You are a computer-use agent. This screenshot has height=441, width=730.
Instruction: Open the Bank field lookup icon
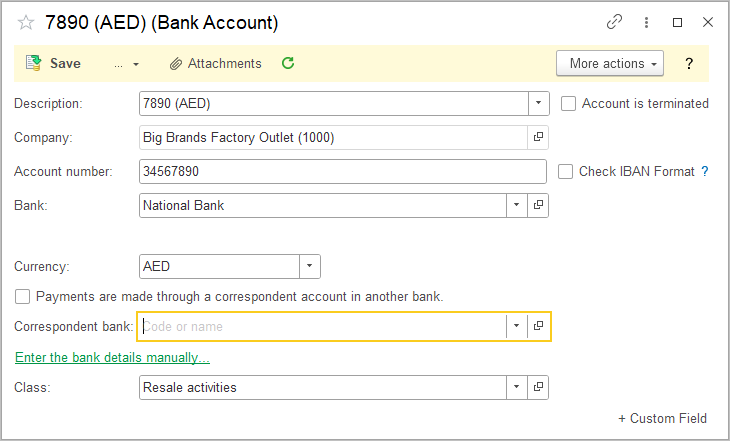click(x=538, y=205)
